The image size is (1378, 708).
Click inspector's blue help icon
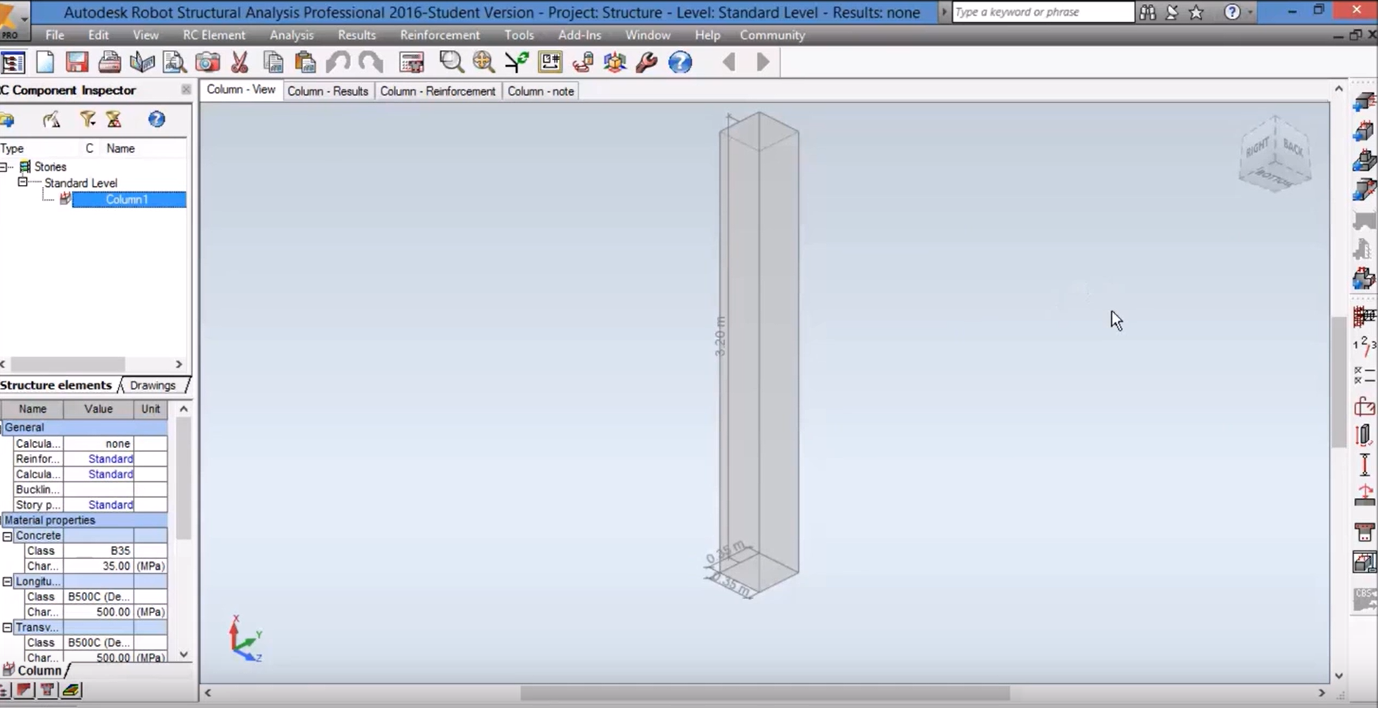[x=157, y=120]
